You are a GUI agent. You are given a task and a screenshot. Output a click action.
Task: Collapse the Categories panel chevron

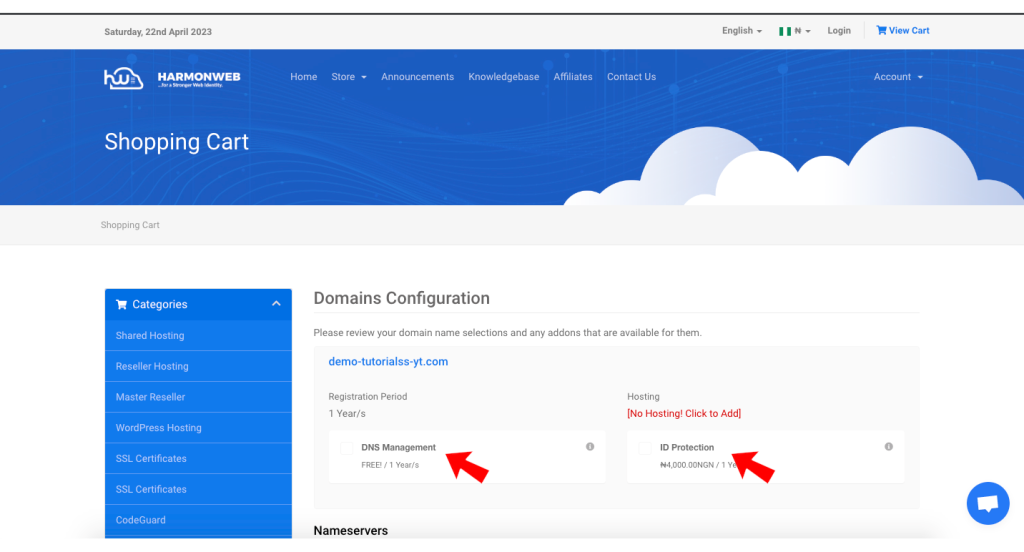(x=276, y=304)
